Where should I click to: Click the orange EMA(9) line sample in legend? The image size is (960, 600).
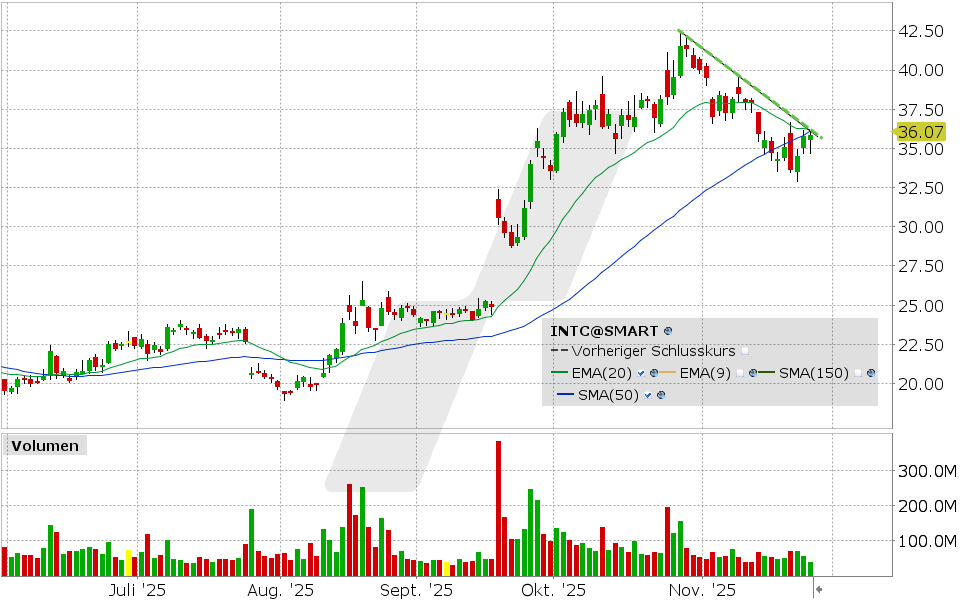tap(667, 371)
